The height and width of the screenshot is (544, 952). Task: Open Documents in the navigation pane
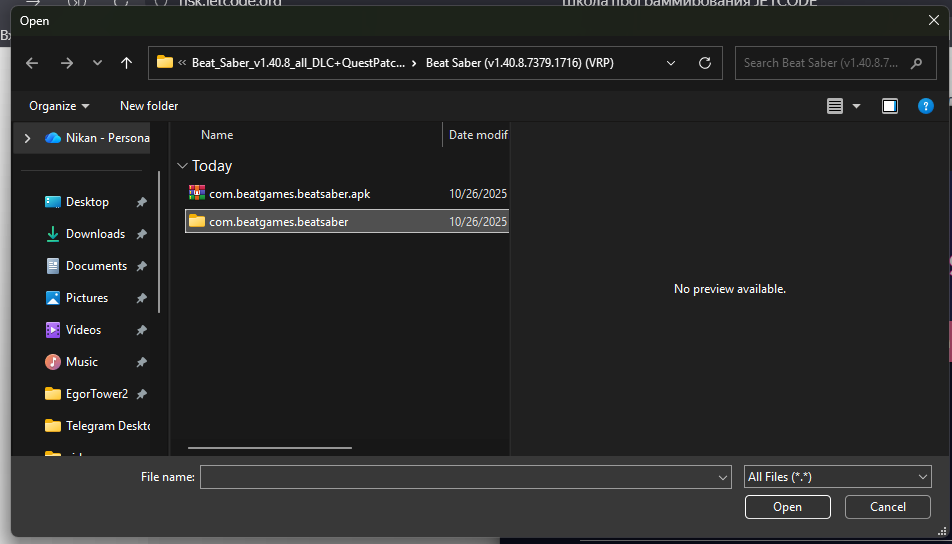click(x=96, y=266)
